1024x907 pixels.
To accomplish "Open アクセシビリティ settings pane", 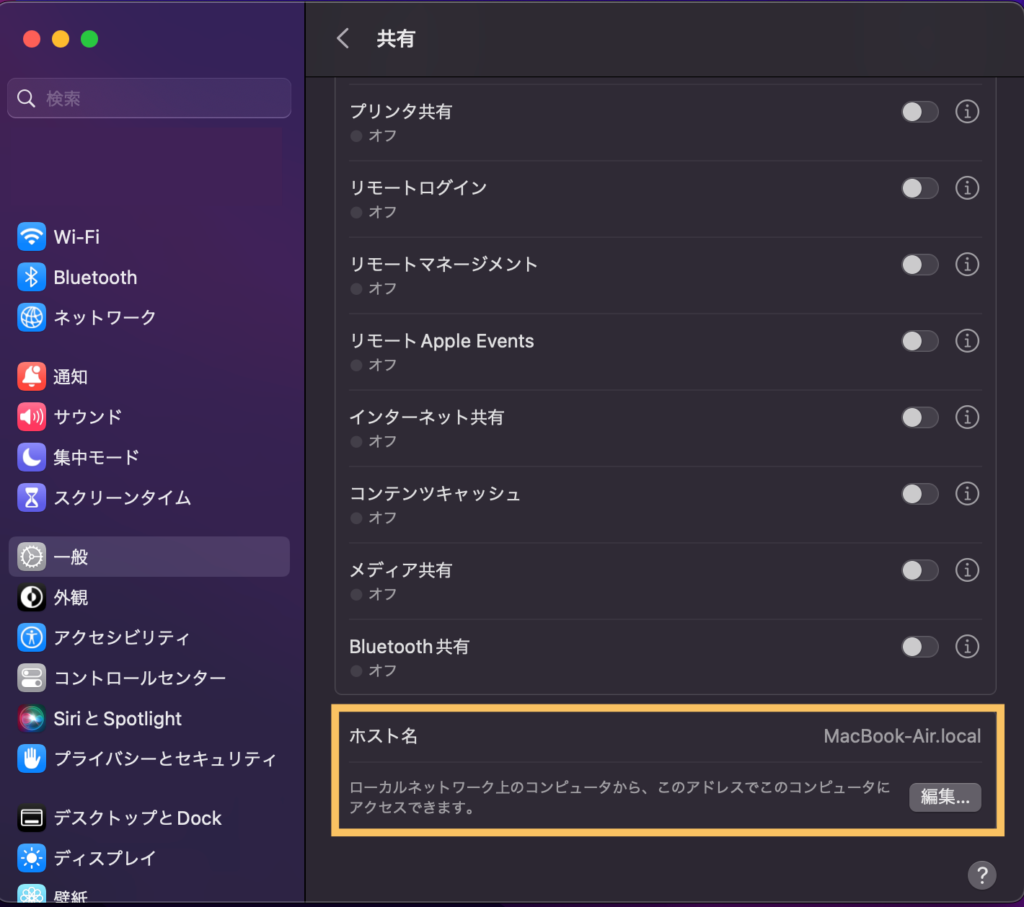I will pyautogui.click(x=149, y=637).
